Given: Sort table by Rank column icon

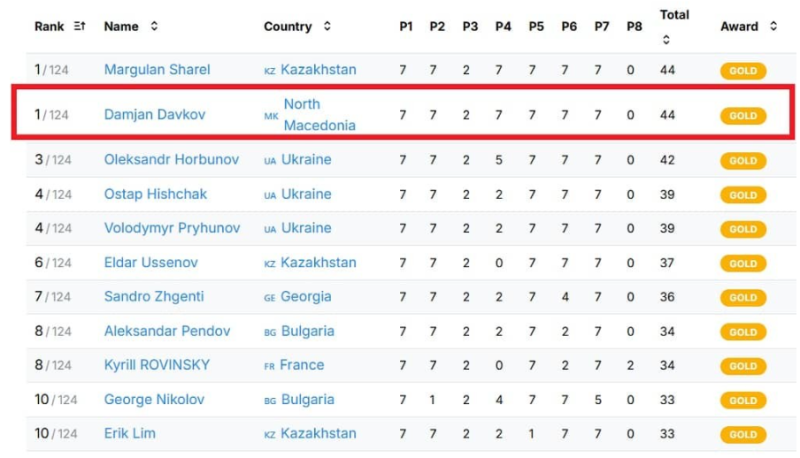Looking at the screenshot, I should (79, 26).
